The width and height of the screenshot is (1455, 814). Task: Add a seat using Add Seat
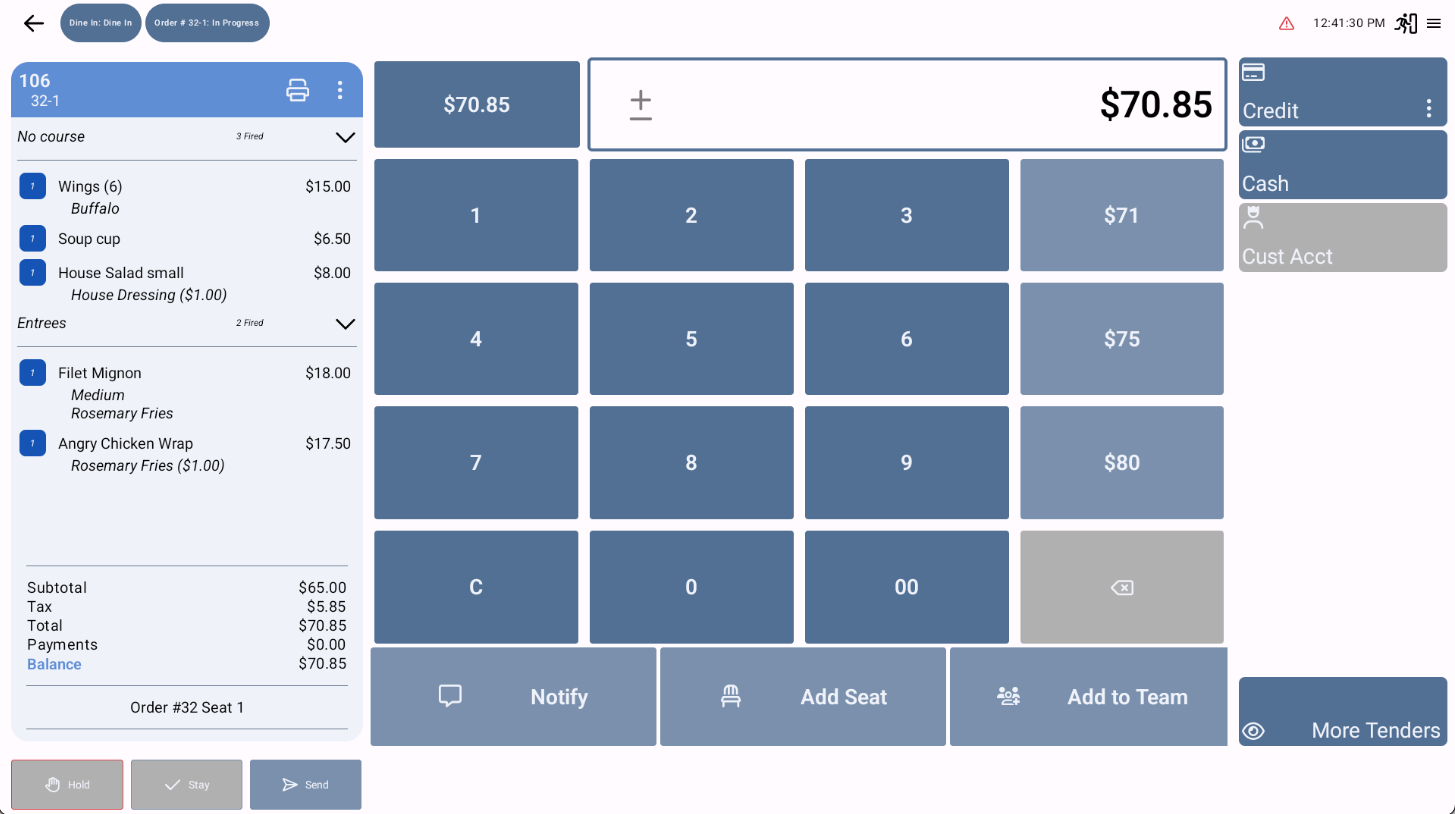[802, 697]
